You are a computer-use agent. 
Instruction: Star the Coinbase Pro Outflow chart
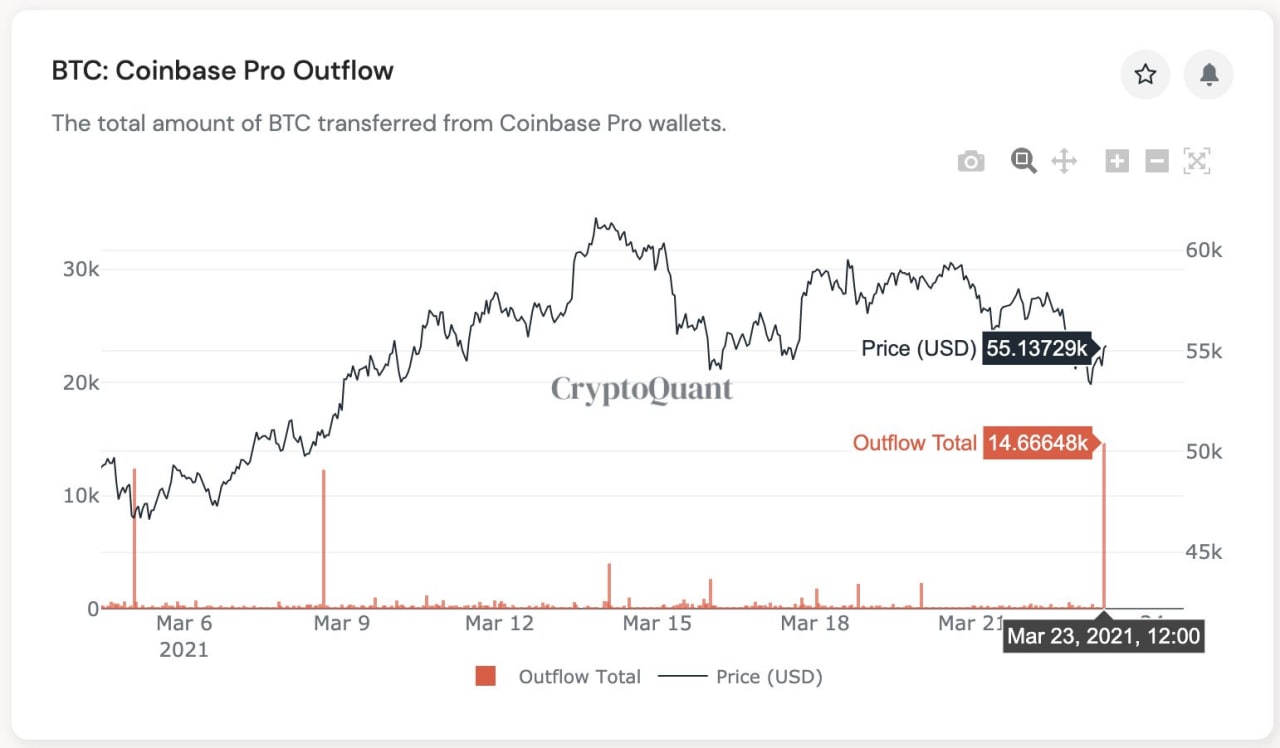(1145, 74)
